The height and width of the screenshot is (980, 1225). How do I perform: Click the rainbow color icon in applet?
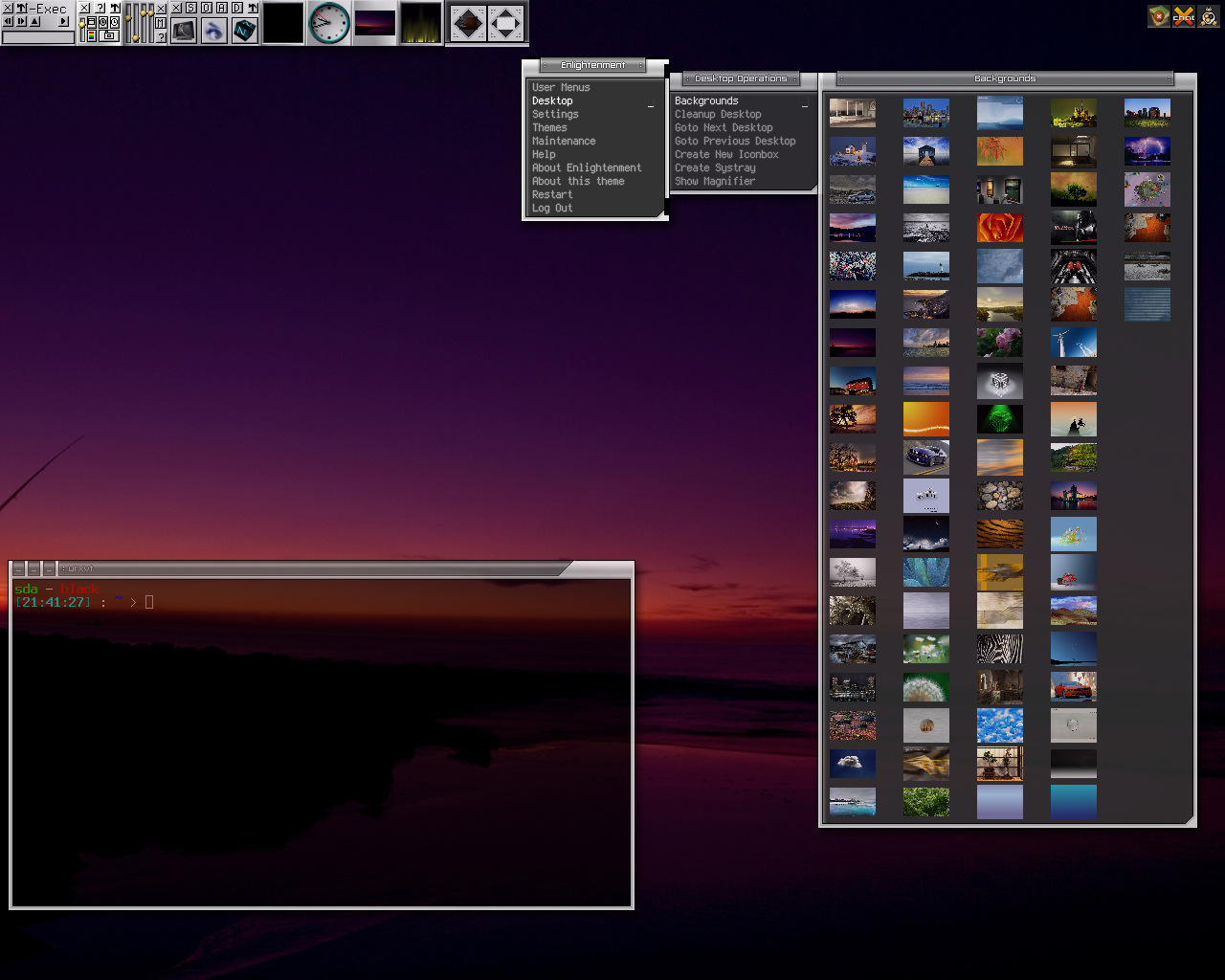click(x=92, y=35)
